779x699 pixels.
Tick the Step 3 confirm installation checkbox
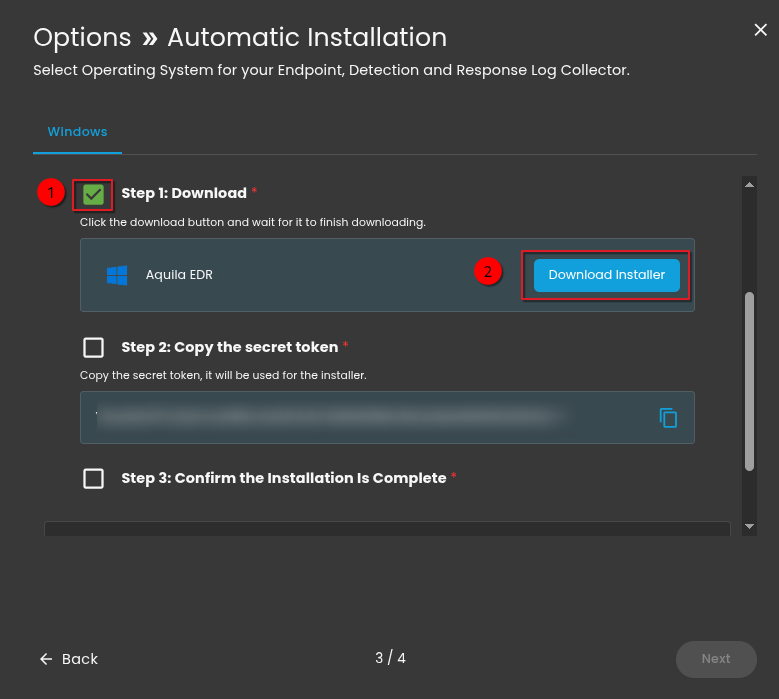93,478
